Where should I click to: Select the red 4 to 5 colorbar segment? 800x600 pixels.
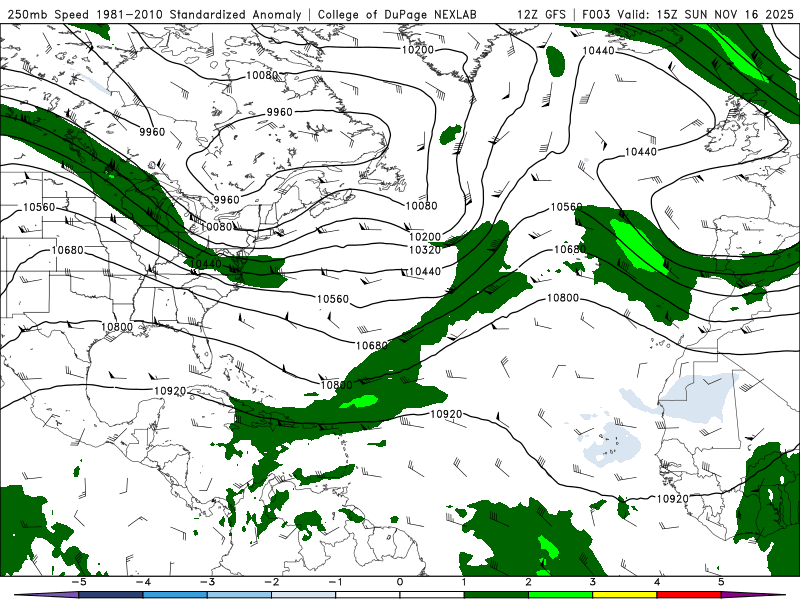coord(689,595)
